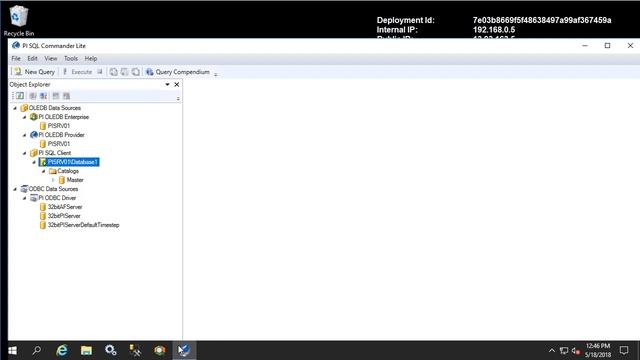
Task: Select PISRV01 under PI OLEDB Enterprise
Action: coord(59,126)
